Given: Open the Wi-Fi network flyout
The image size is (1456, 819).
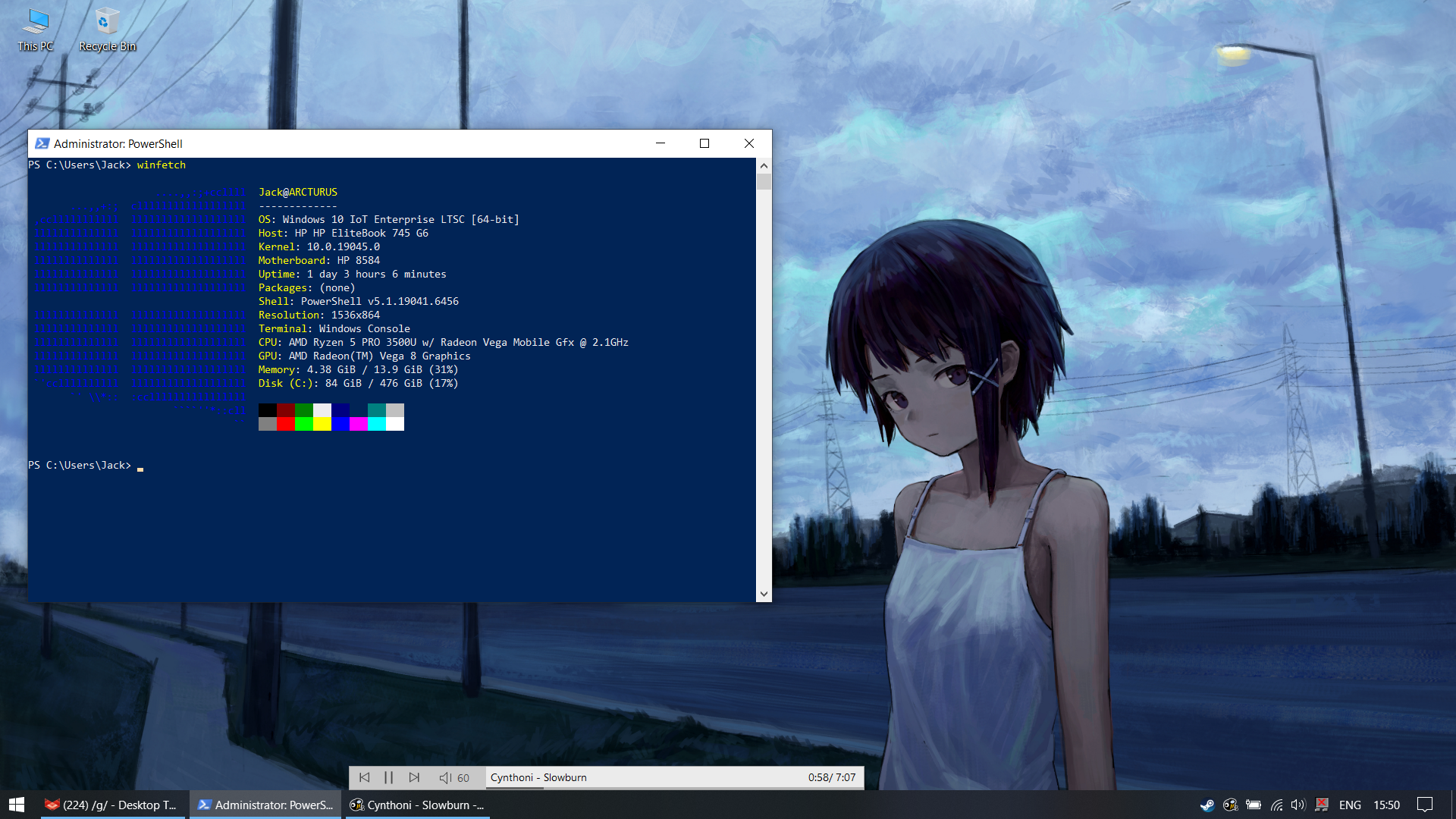Looking at the screenshot, I should [1277, 805].
